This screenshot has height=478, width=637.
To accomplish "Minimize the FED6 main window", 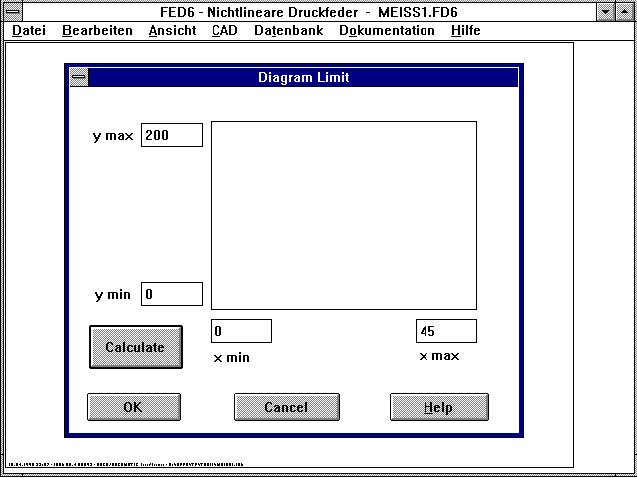I will pyautogui.click(x=605, y=11).
